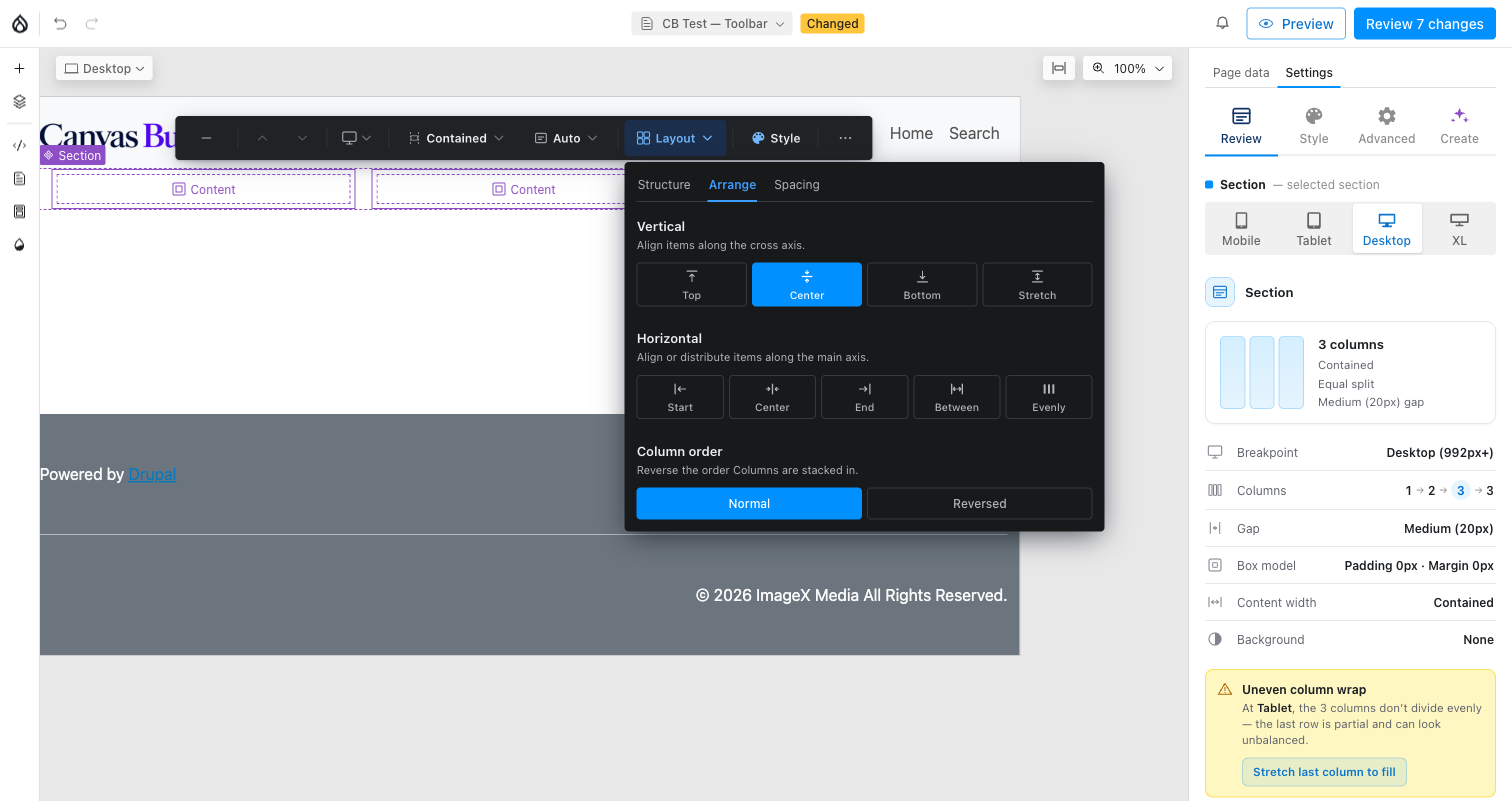
Task: Open the code icon in left sidebar
Action: [19, 145]
